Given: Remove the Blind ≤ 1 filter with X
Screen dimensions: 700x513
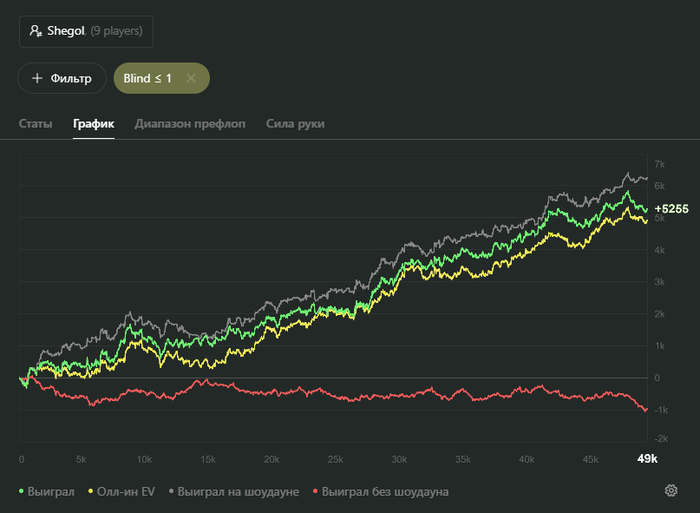Looking at the screenshot, I should click(x=191, y=78).
